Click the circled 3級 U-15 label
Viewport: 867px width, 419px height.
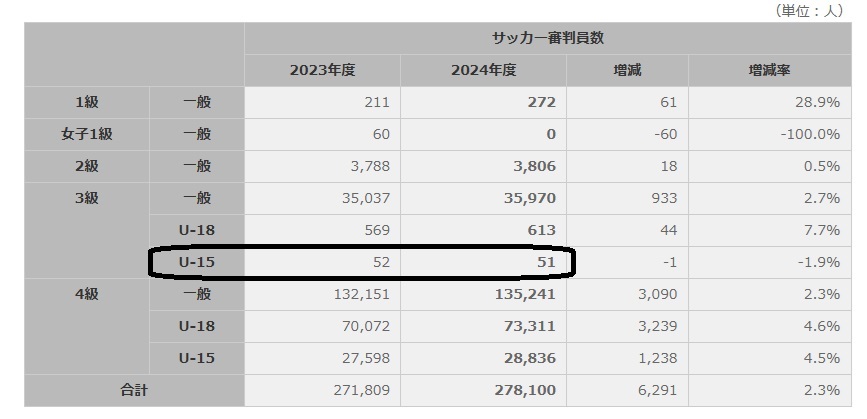[x=197, y=262]
